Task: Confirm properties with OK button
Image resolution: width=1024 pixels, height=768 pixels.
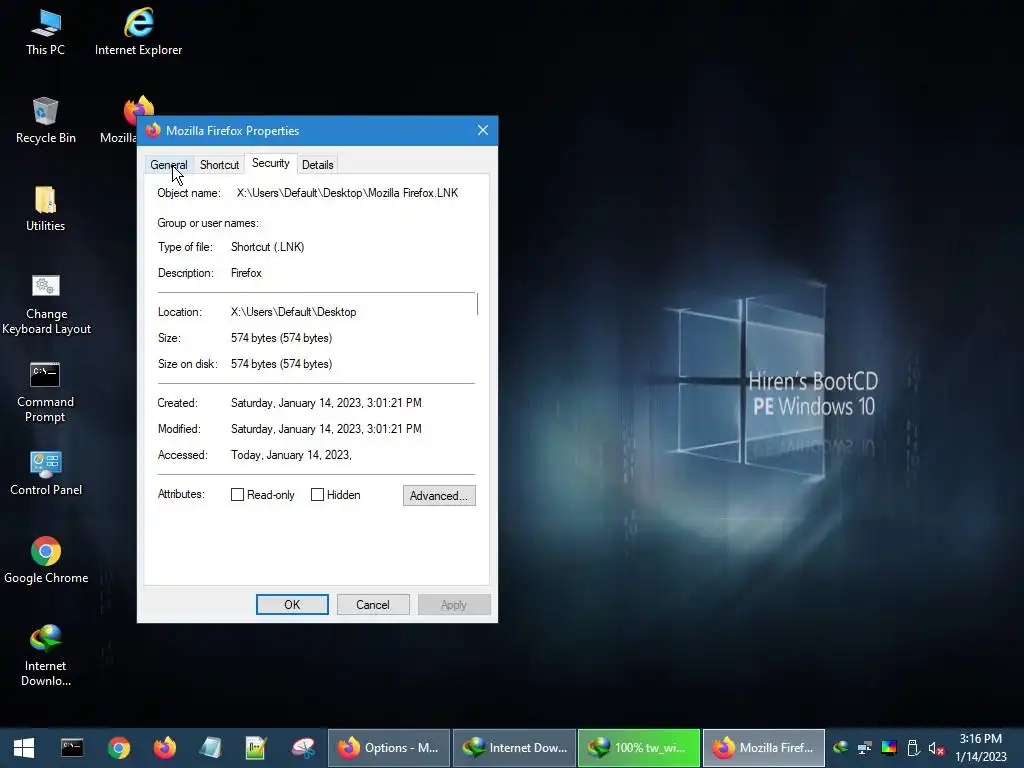Action: pos(292,605)
